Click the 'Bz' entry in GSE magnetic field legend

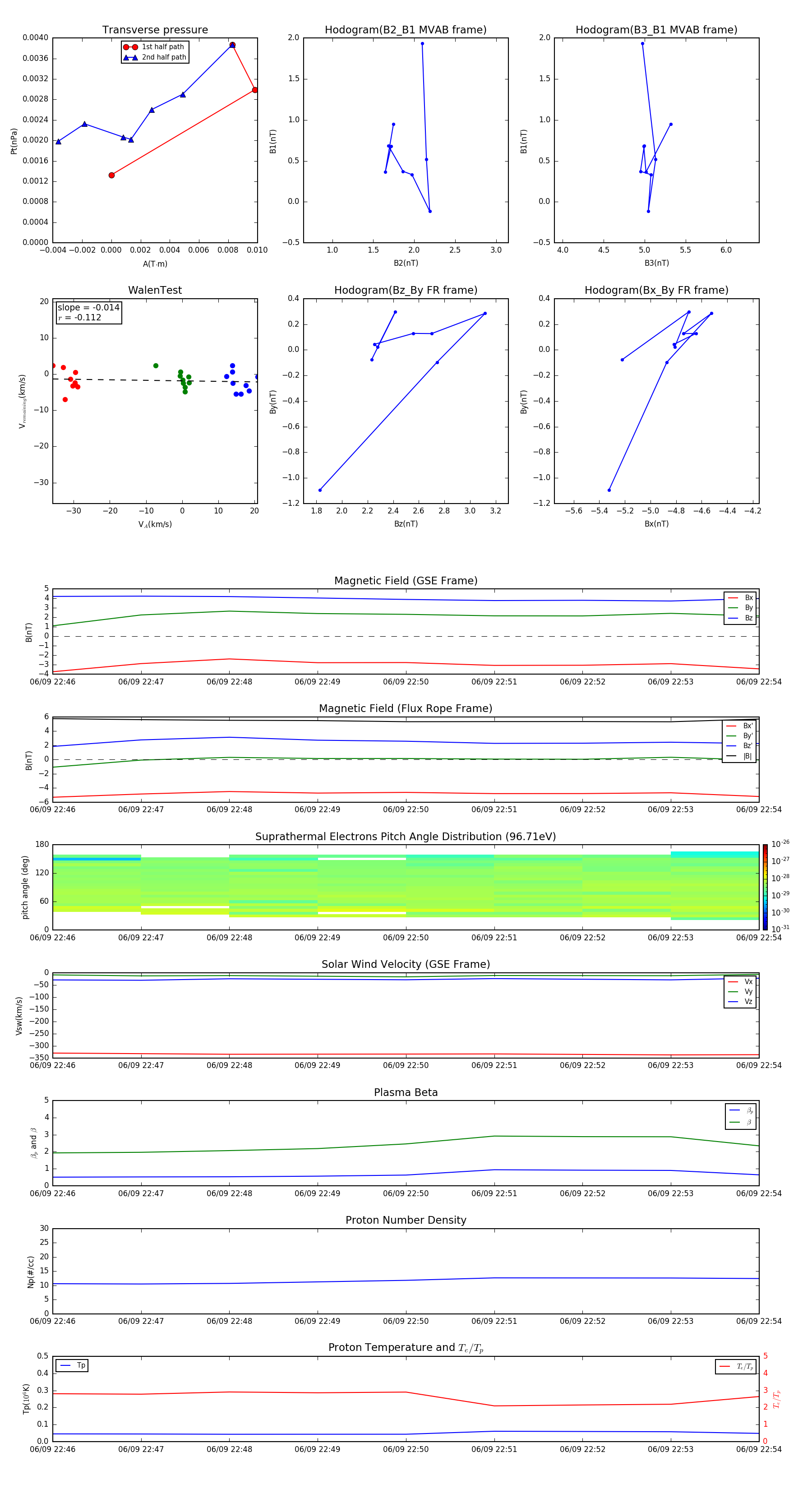740,618
